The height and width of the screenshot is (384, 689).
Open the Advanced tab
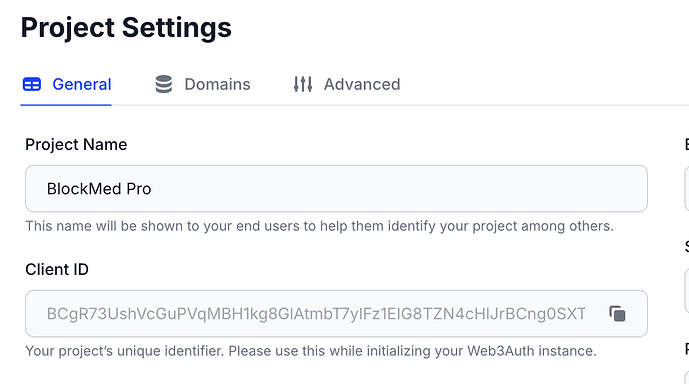coord(362,84)
